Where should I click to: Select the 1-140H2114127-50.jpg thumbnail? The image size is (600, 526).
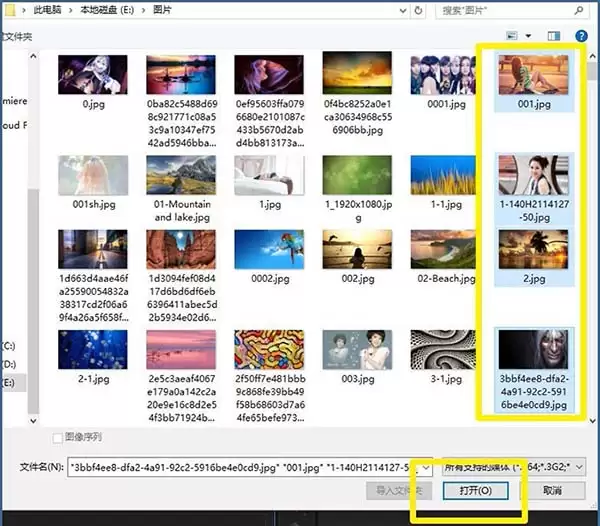coord(533,175)
